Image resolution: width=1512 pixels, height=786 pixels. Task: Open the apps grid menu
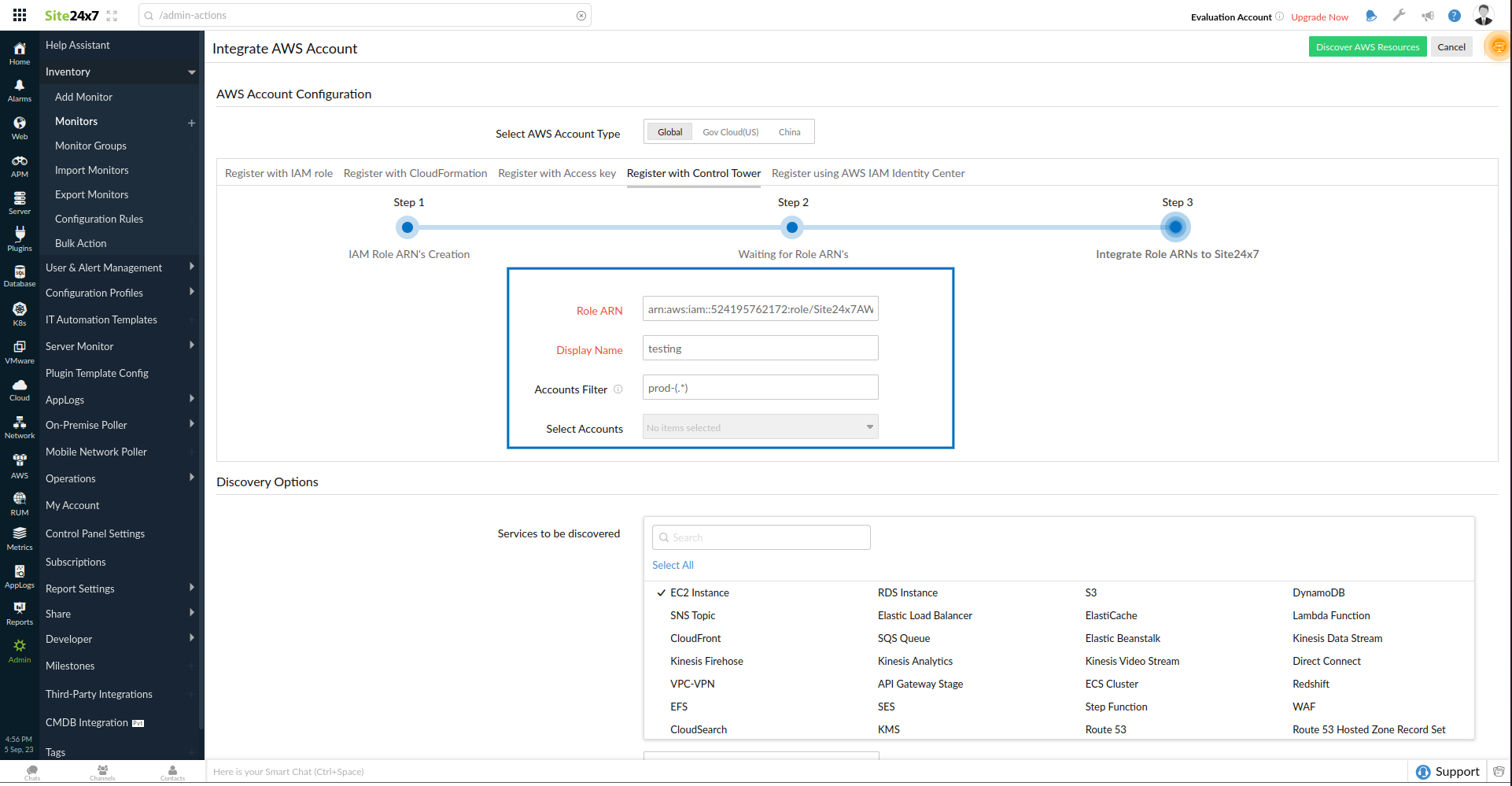(x=20, y=15)
